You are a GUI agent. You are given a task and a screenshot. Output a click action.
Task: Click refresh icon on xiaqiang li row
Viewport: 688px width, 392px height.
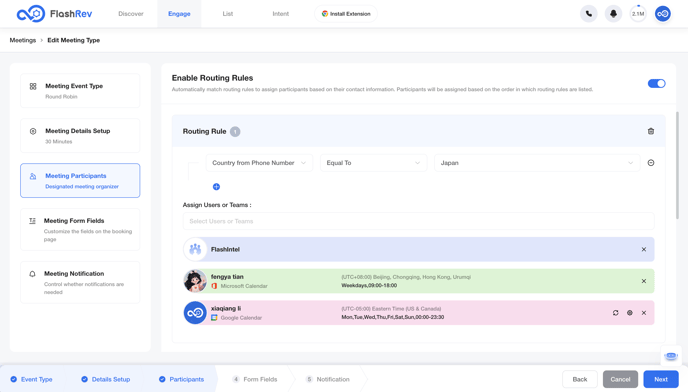pyautogui.click(x=616, y=313)
